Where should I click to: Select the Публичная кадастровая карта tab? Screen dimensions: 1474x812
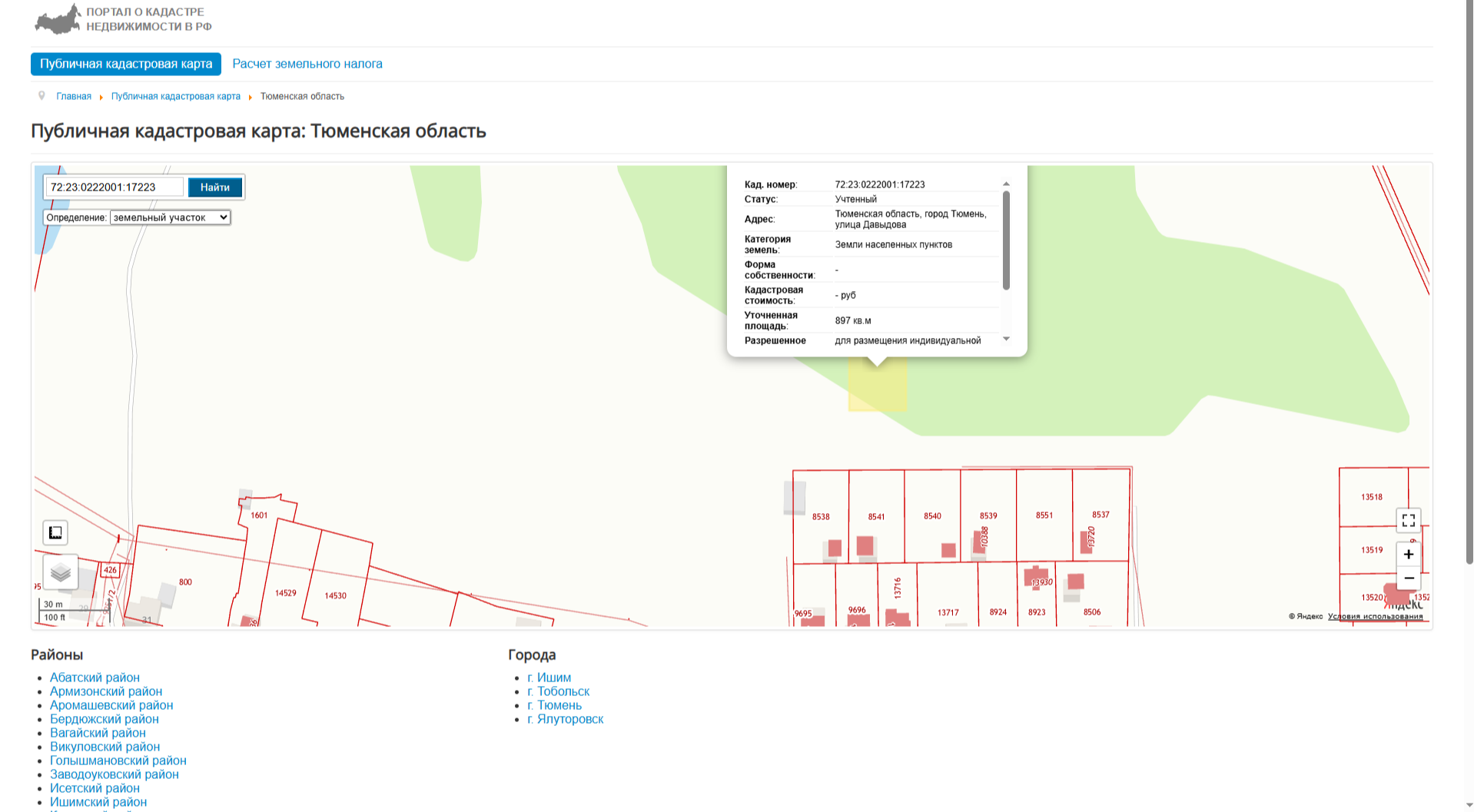126,64
